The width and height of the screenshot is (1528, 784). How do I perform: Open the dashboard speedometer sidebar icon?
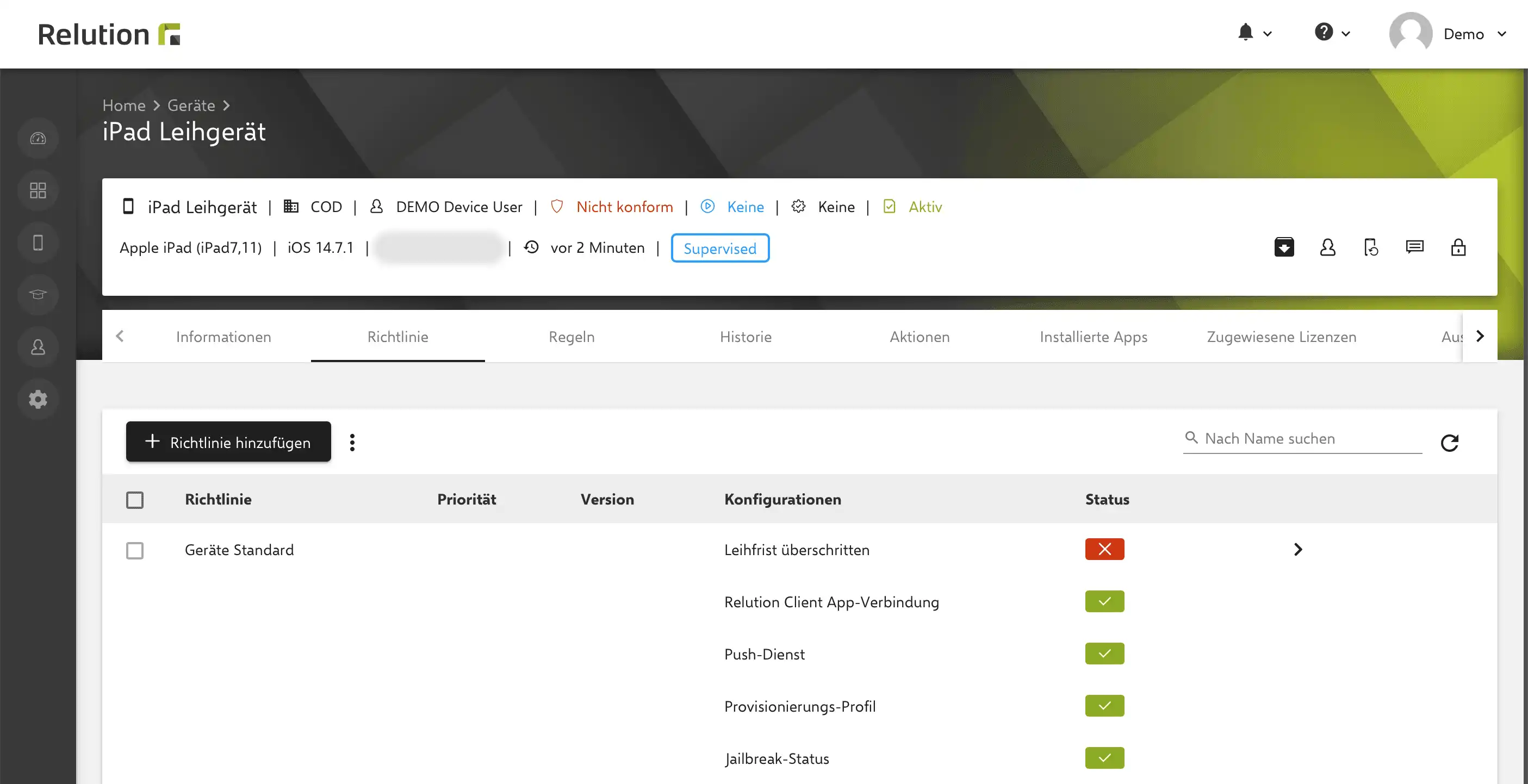(38, 138)
